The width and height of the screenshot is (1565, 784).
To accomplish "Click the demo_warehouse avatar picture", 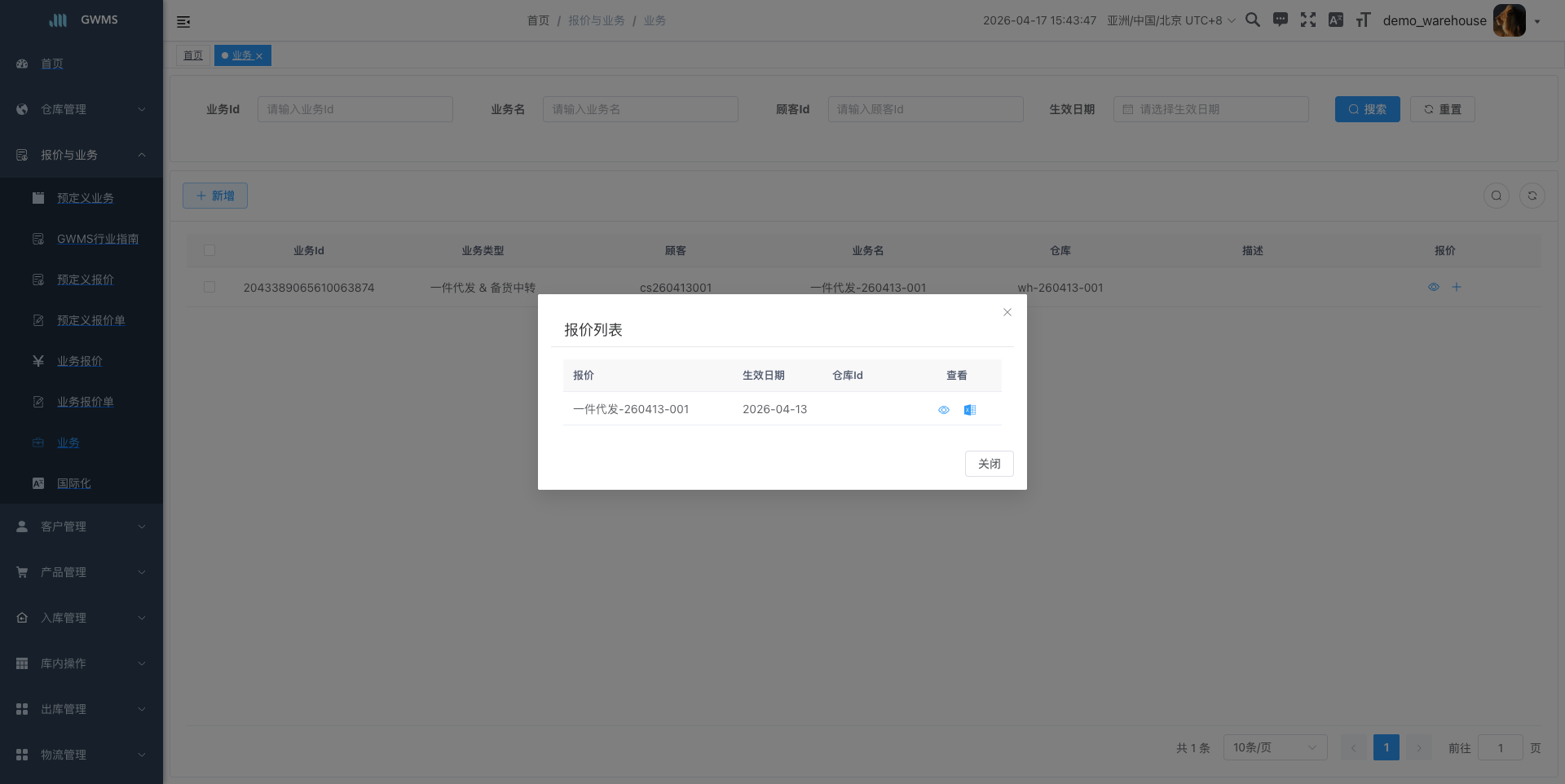I will click(1510, 20).
